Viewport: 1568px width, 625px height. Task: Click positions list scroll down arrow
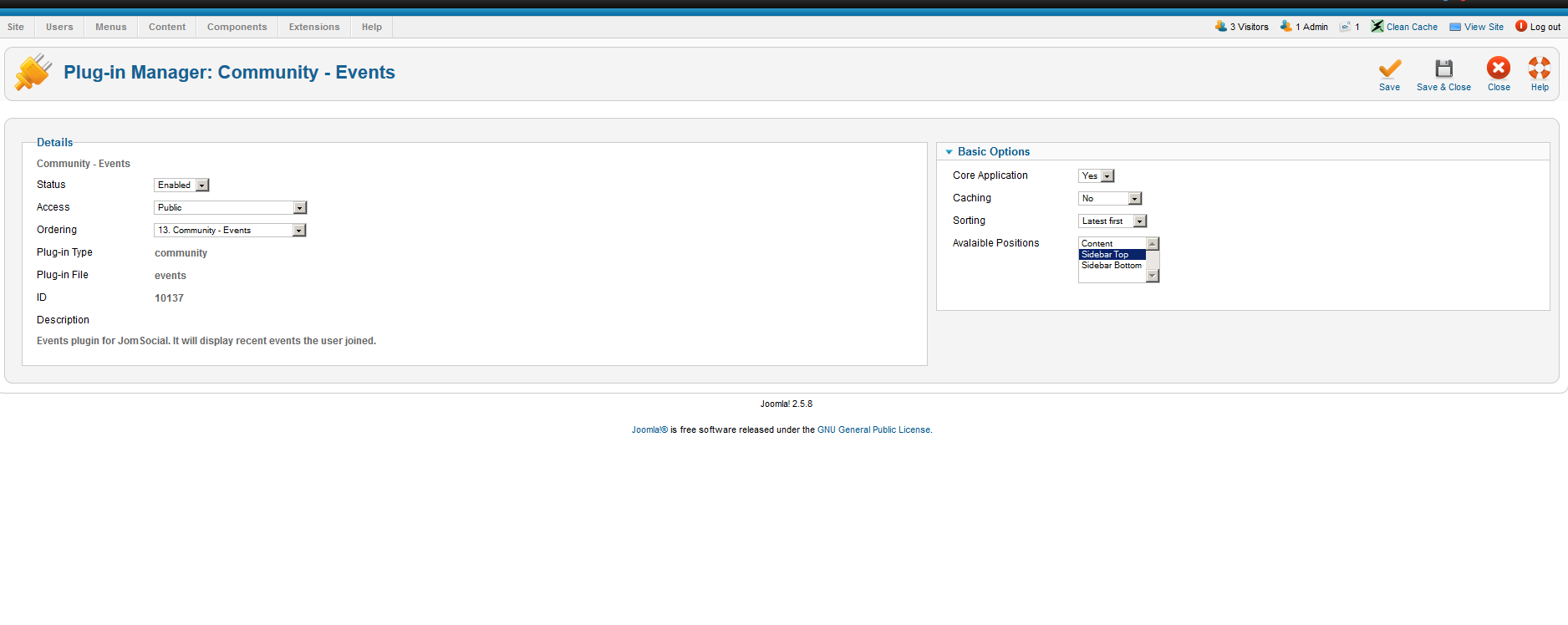(1153, 276)
